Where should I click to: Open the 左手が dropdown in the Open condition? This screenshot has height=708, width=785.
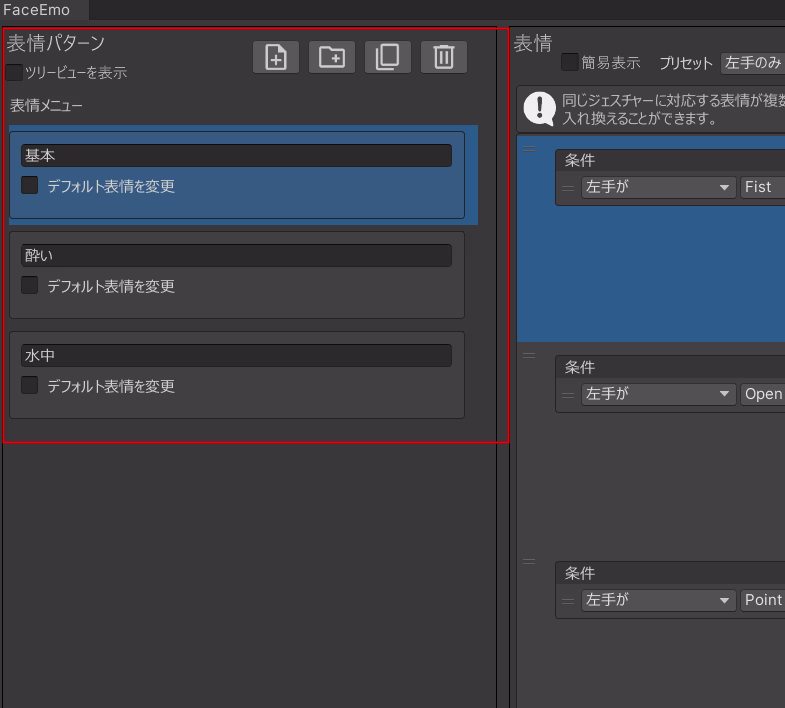658,394
